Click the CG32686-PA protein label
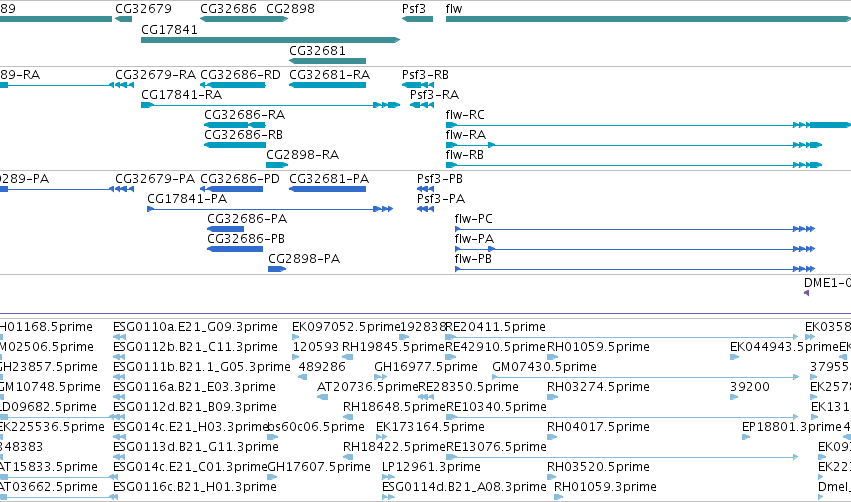 [247, 219]
